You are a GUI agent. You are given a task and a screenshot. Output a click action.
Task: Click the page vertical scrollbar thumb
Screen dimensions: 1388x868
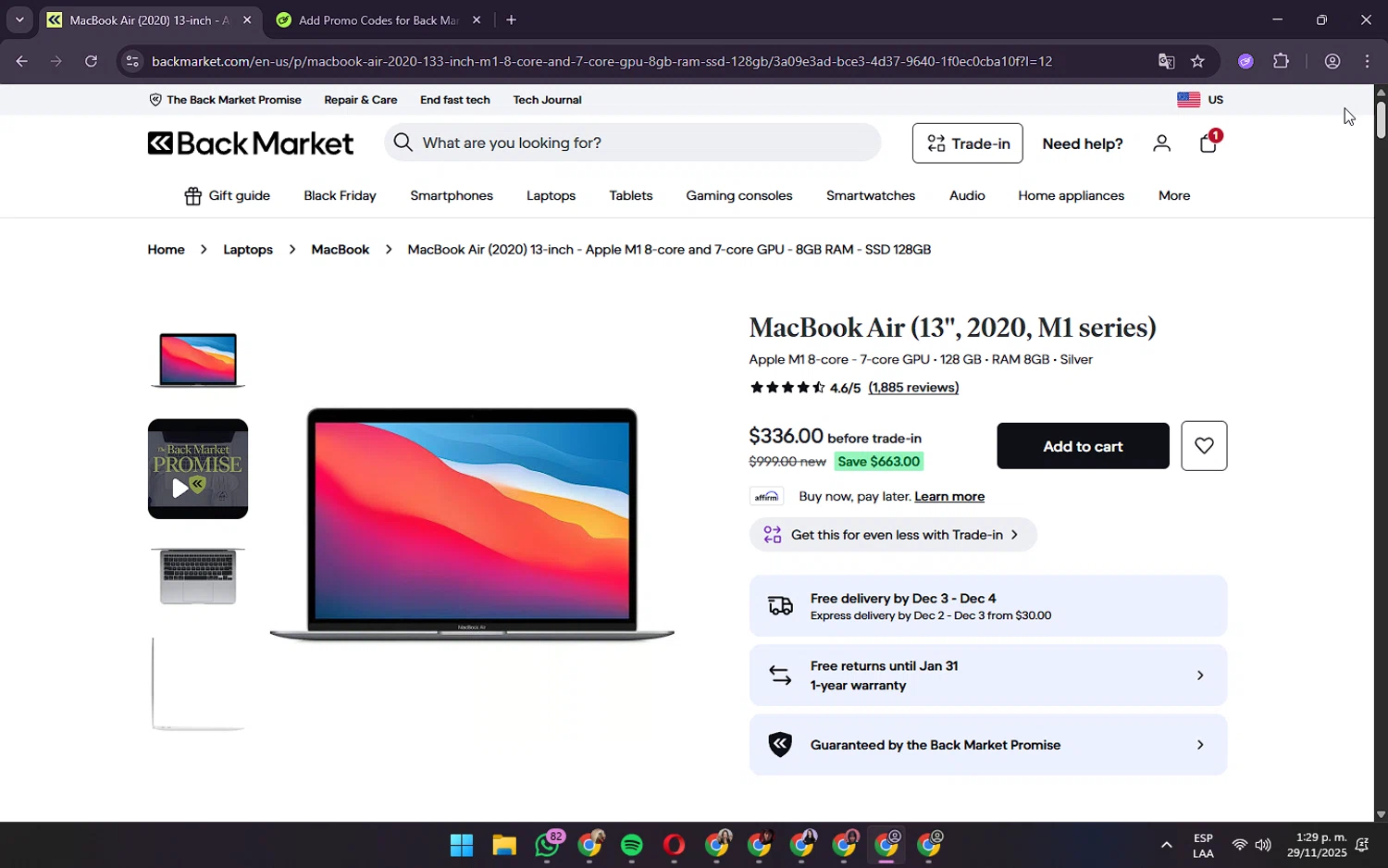1381,118
